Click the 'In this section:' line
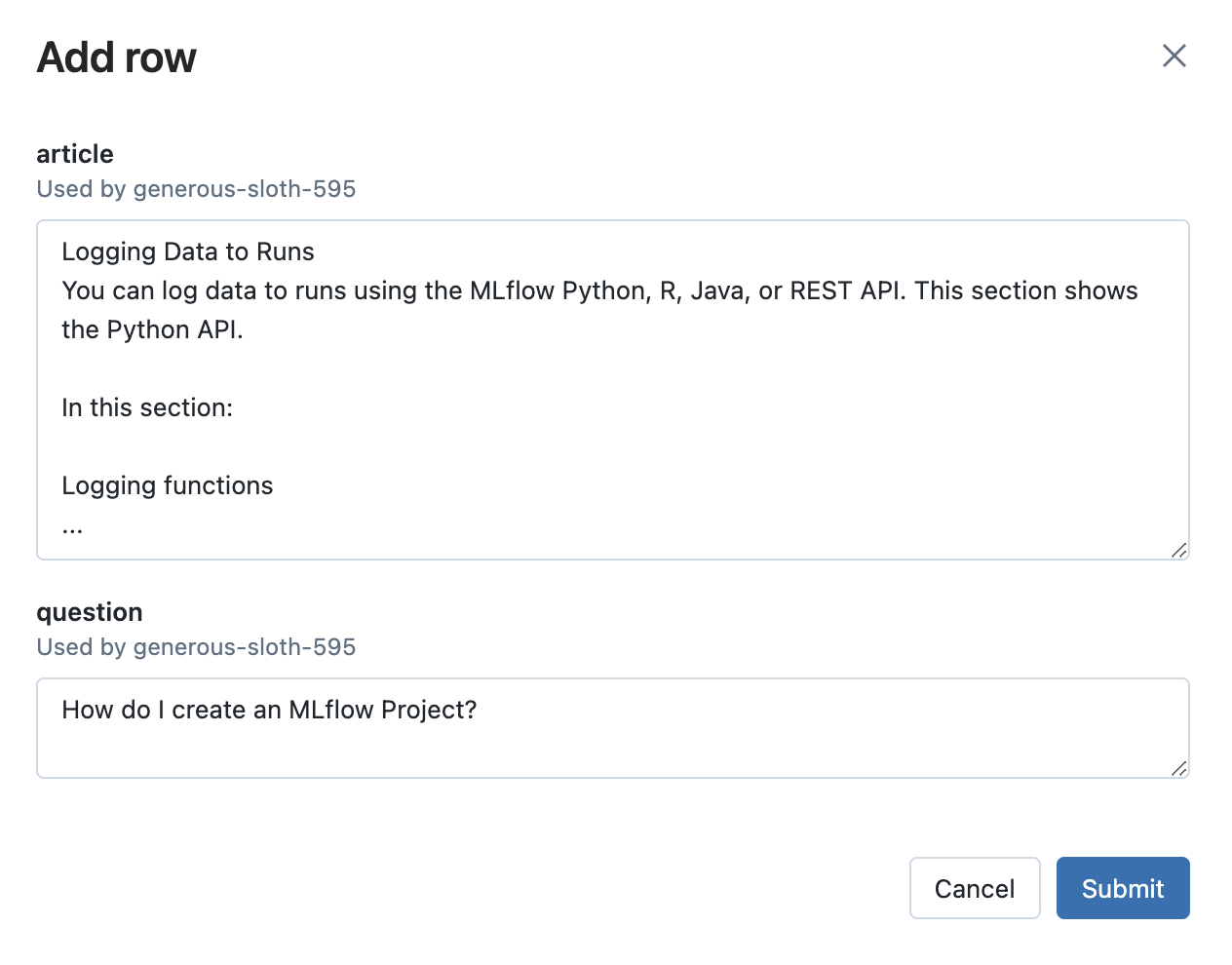The height and width of the screenshot is (965, 1232). 147,407
